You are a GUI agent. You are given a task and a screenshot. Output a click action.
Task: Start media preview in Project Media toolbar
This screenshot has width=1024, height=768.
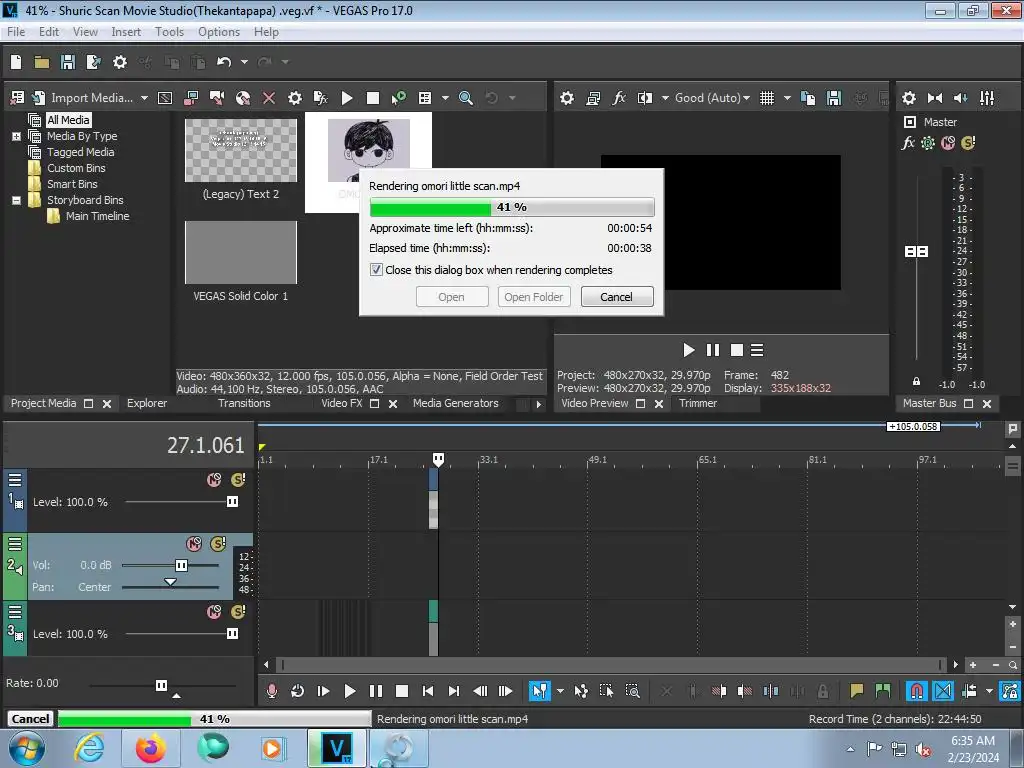(347, 98)
